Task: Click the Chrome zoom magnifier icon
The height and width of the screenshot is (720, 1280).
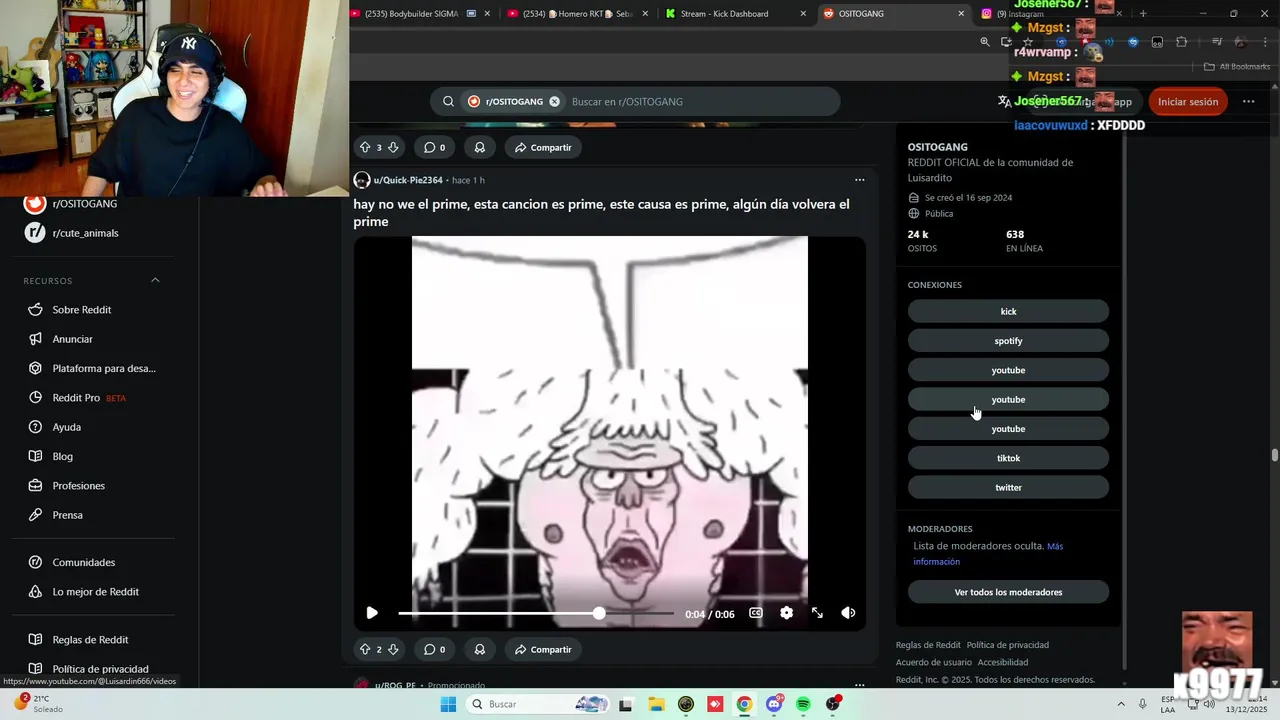Action: coord(985,42)
